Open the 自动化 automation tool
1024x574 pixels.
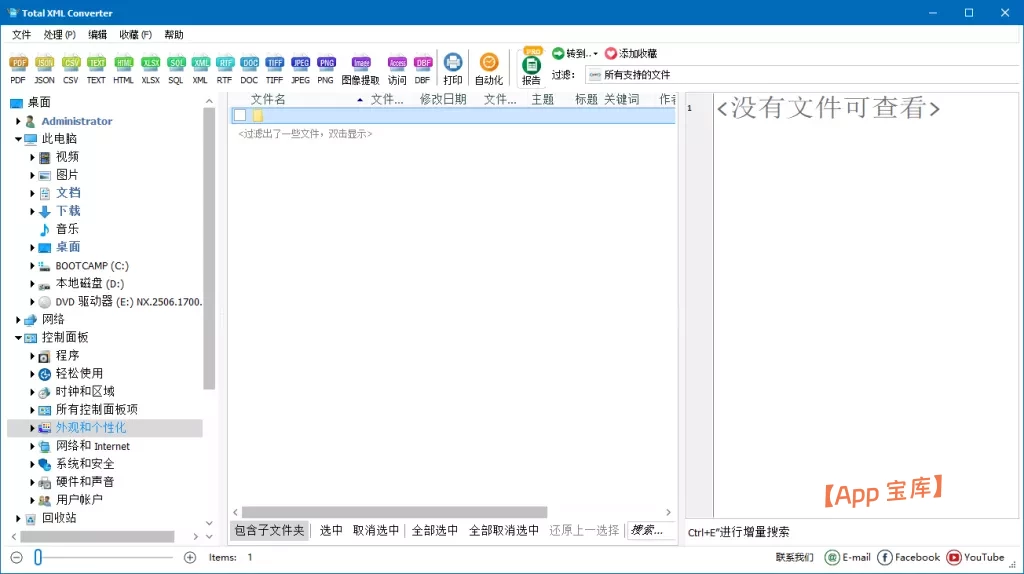click(x=488, y=69)
